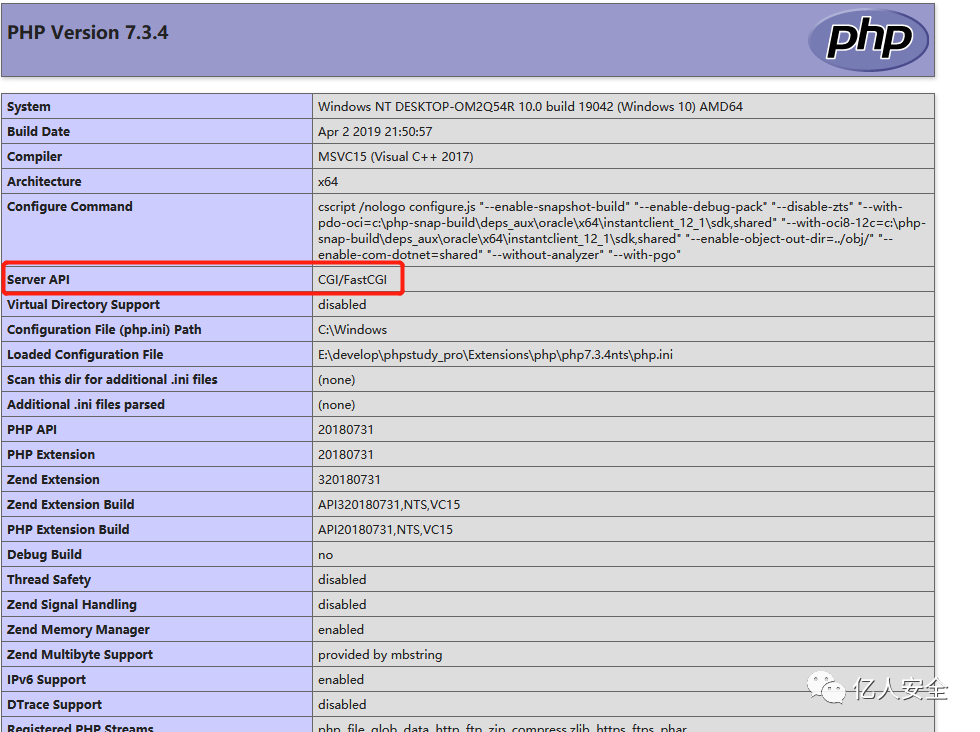Click the enabled value for Zend Memory Manager
This screenshot has width=980, height=732.
[x=341, y=629]
